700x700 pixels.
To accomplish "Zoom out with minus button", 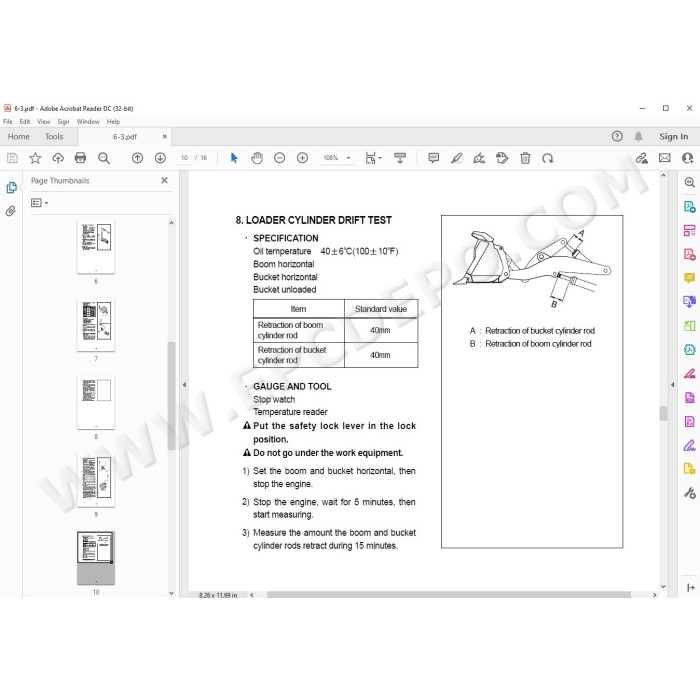I will coord(279,158).
